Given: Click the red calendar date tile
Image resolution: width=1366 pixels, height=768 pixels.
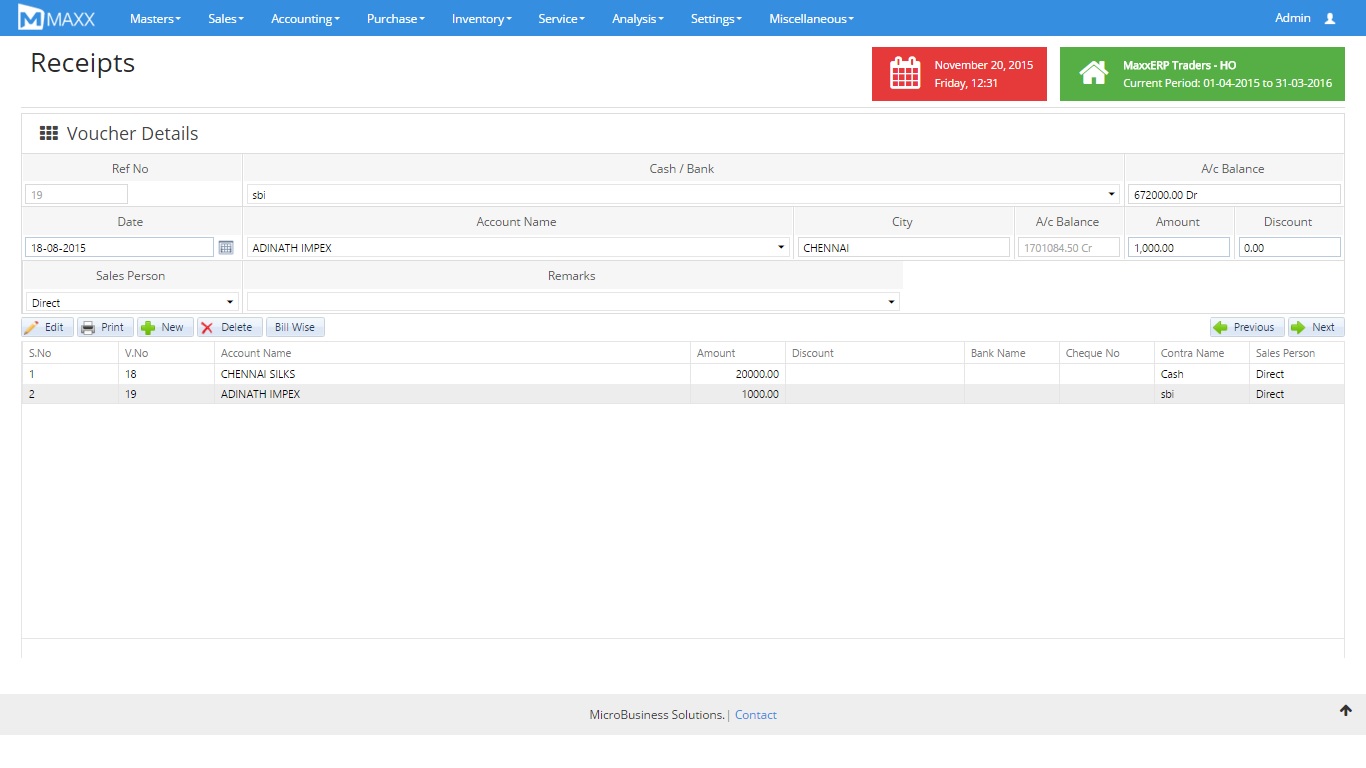Looking at the screenshot, I should tap(959, 74).
